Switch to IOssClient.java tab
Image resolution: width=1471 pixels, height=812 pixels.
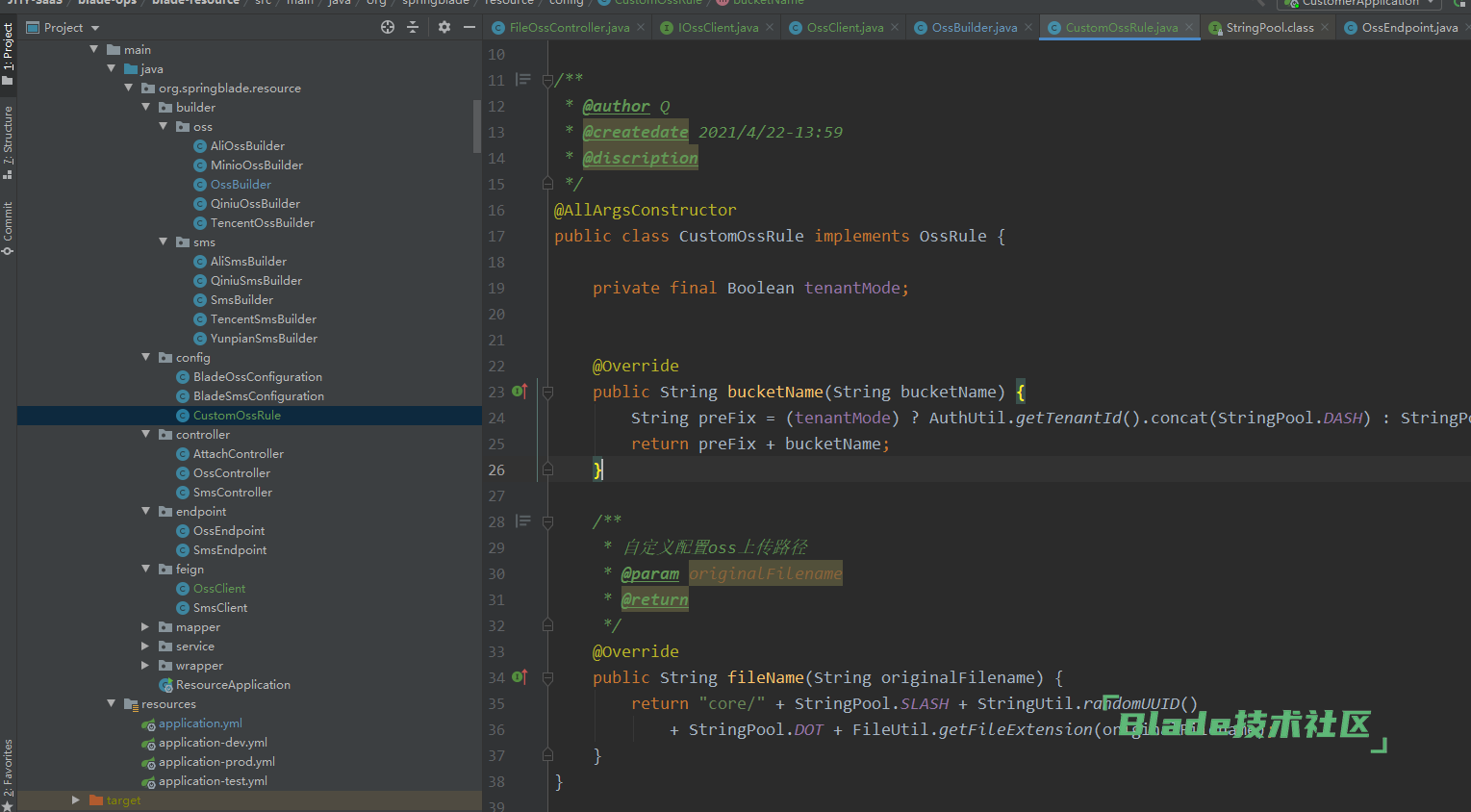tap(718, 27)
